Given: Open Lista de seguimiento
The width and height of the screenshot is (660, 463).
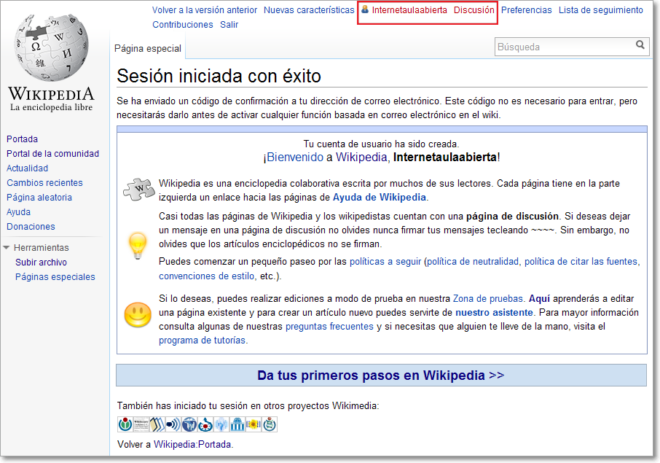Looking at the screenshot, I should coord(601,10).
